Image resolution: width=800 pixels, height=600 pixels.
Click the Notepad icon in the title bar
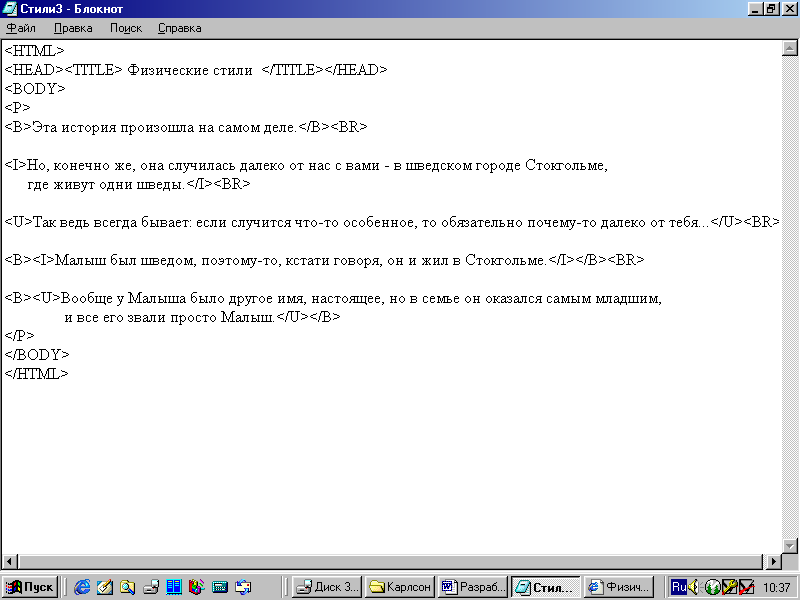pos(9,9)
